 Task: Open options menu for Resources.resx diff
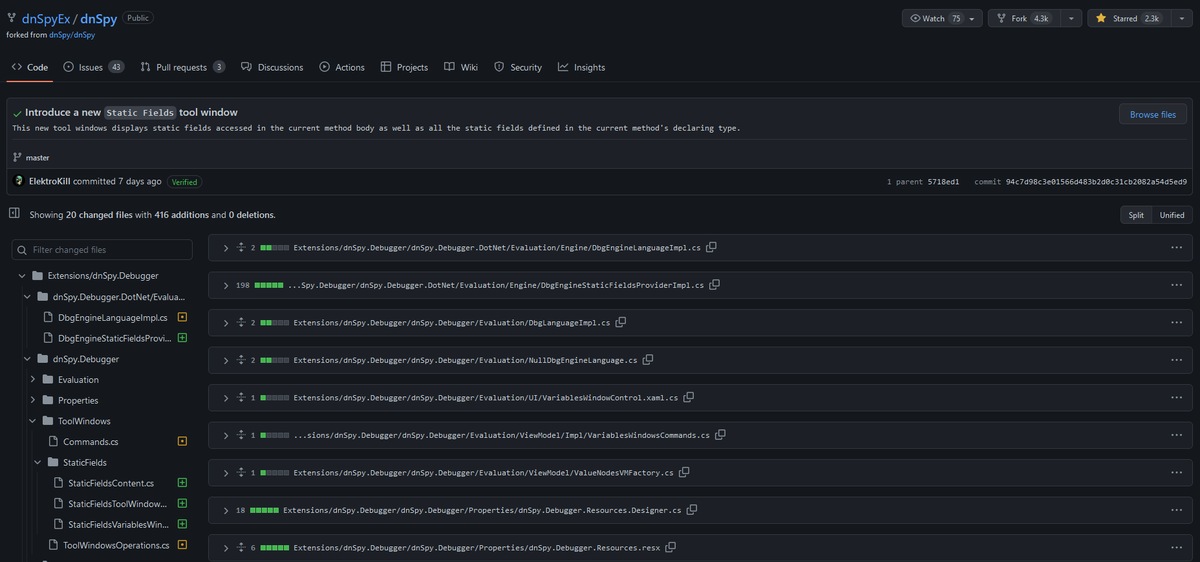[x=1176, y=547]
